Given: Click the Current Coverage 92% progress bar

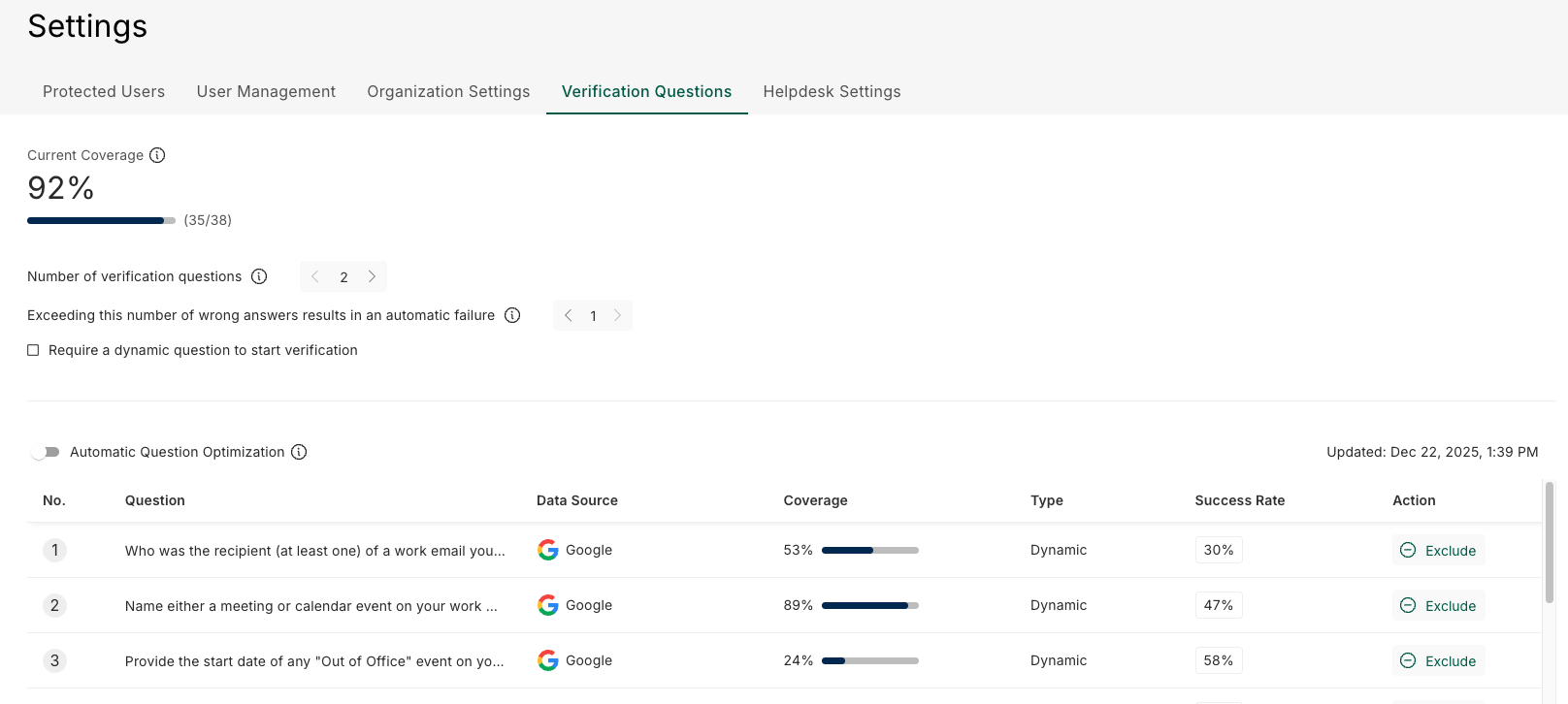Looking at the screenshot, I should click(101, 221).
